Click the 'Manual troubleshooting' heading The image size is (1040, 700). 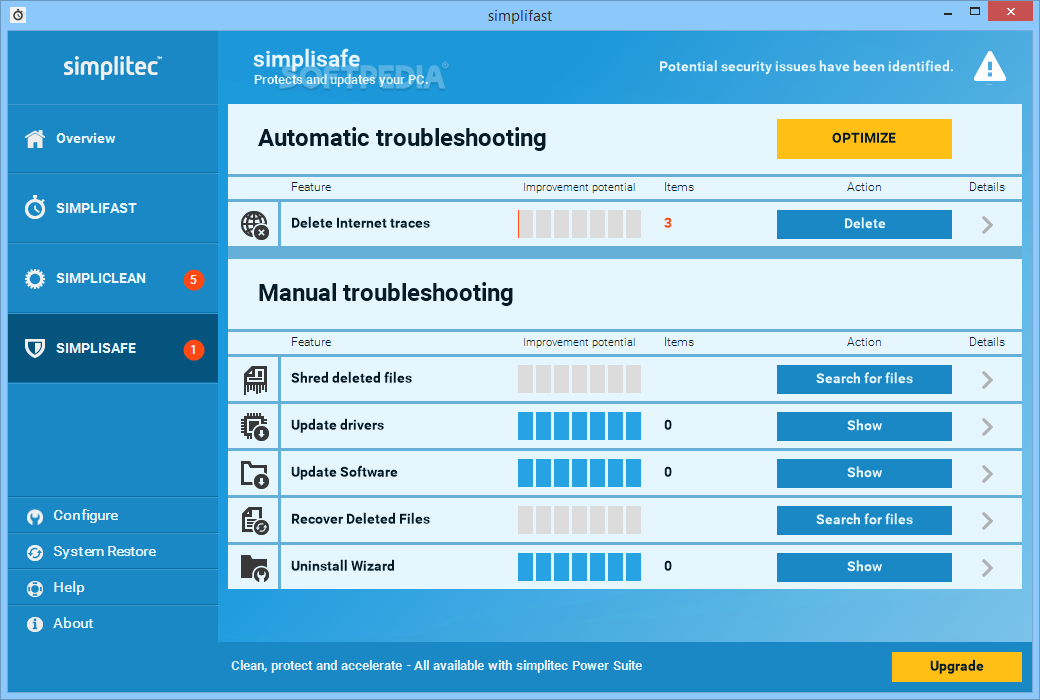(385, 293)
